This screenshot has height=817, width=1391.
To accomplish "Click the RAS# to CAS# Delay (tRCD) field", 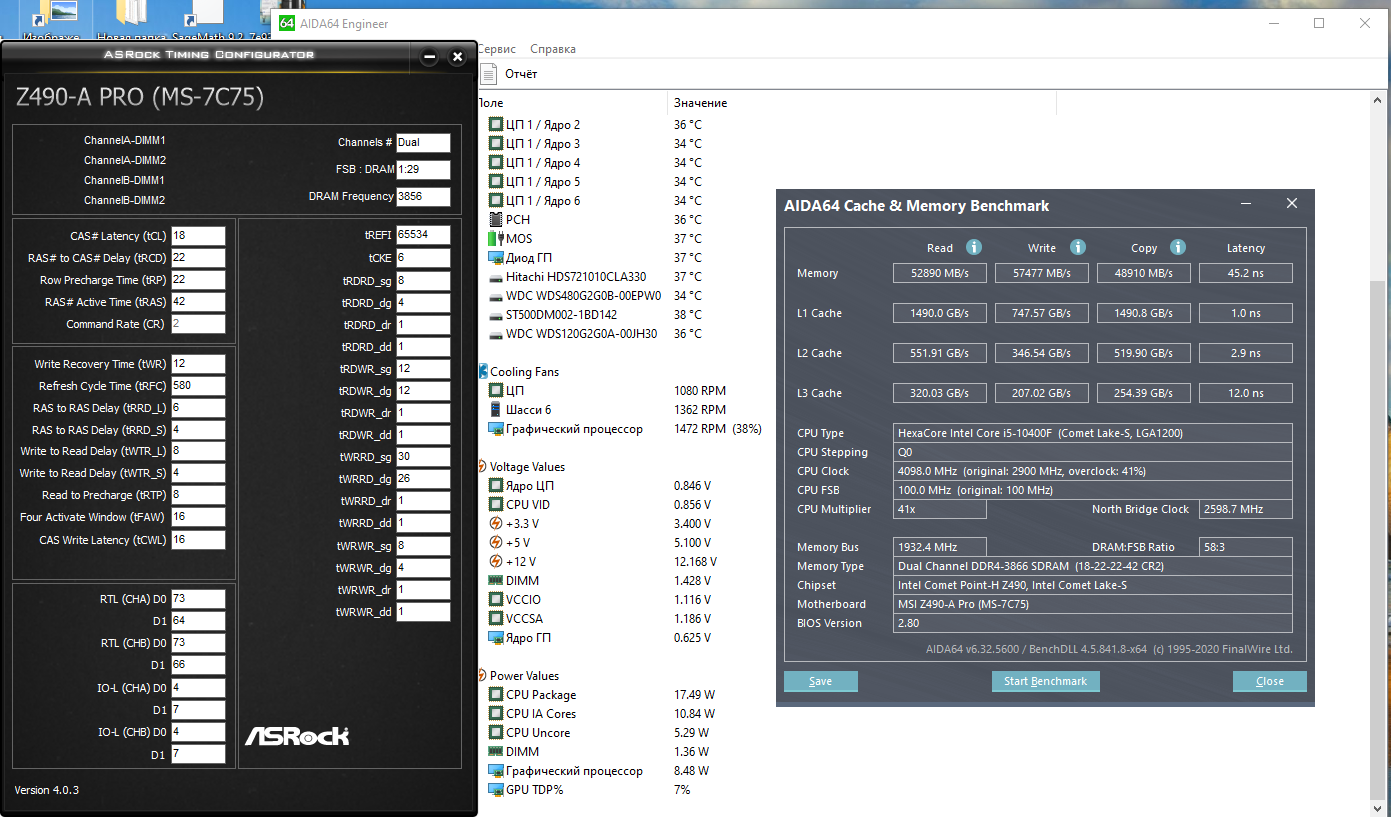I will [198, 258].
